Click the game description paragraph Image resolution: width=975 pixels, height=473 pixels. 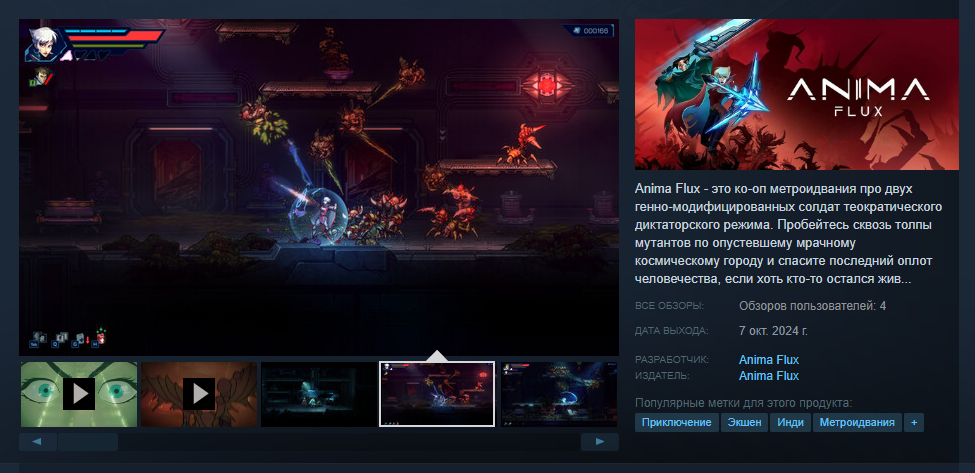(x=788, y=234)
